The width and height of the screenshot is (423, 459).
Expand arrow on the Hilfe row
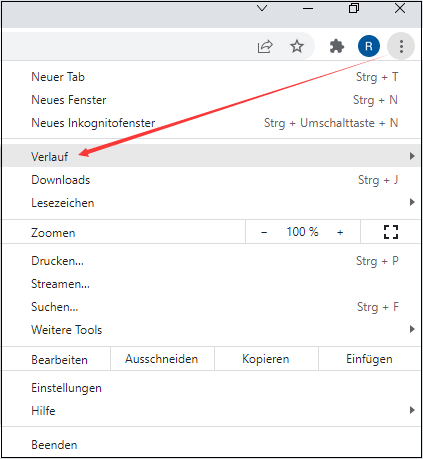click(412, 410)
